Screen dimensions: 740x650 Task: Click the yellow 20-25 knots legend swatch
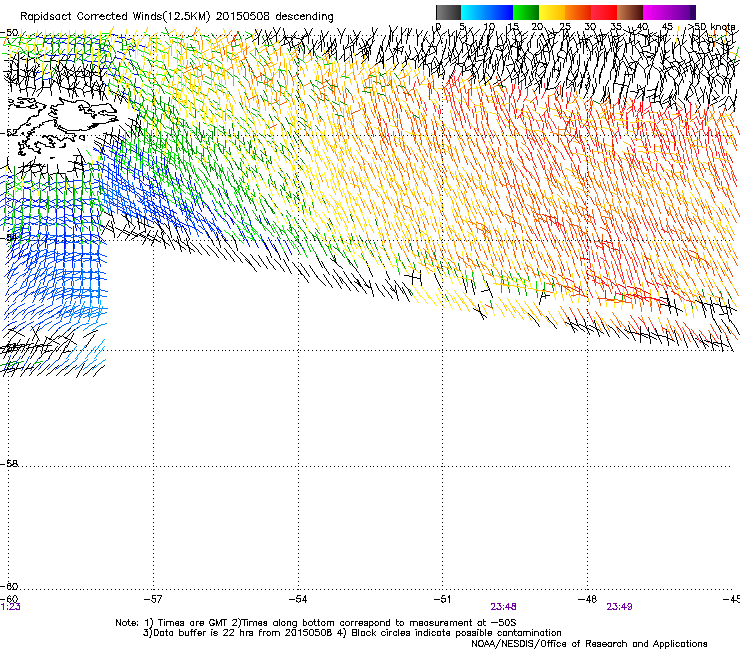[x=552, y=12]
